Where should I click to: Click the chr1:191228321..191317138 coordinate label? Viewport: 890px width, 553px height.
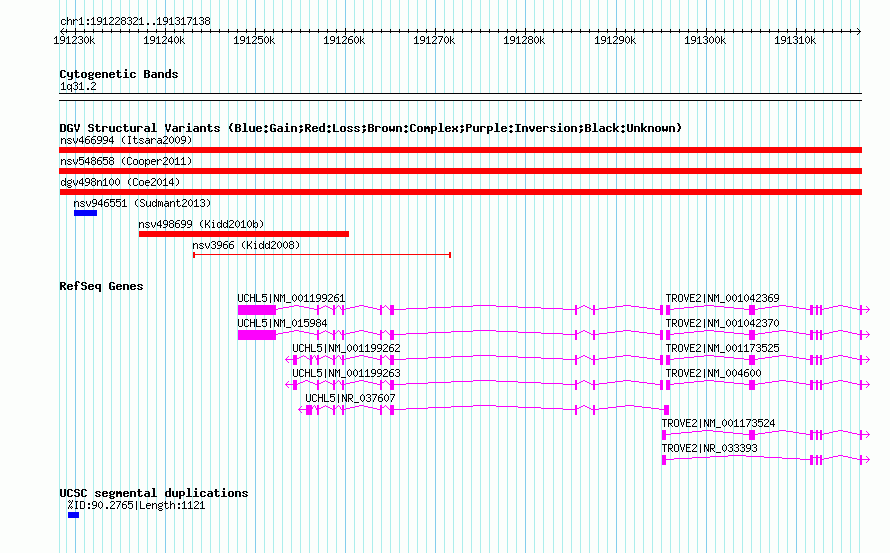click(135, 21)
